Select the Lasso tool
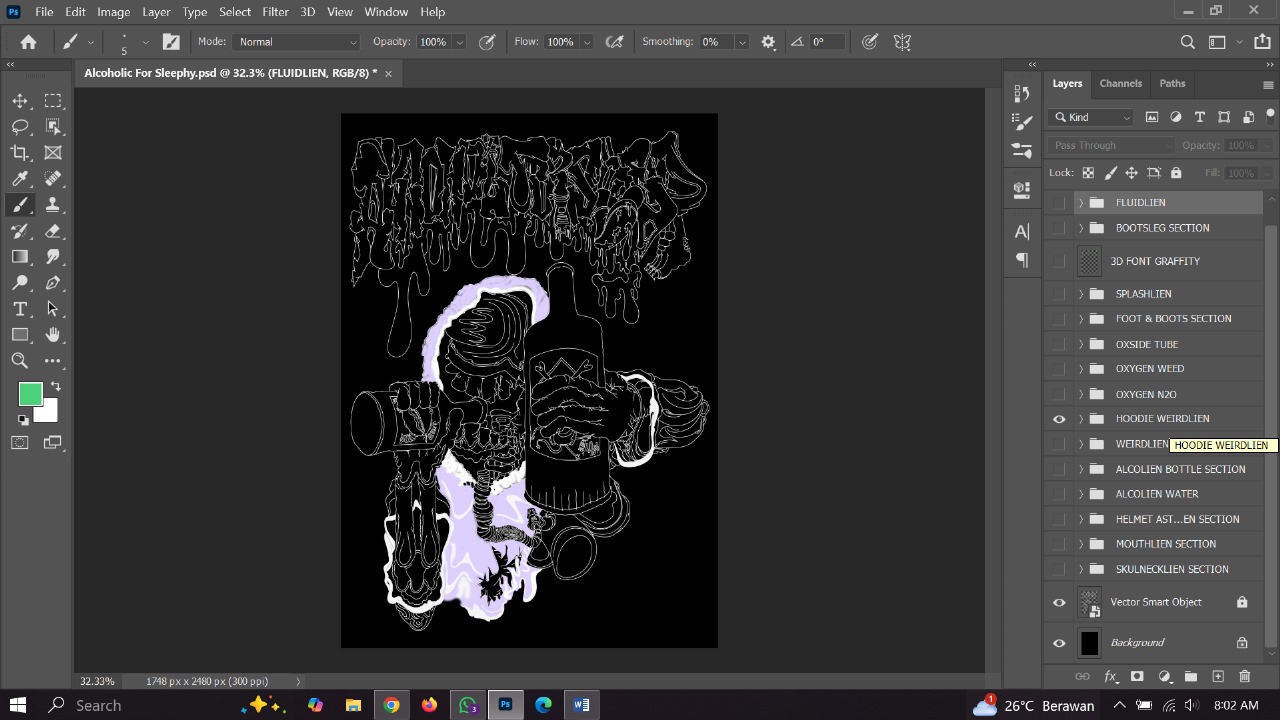 tap(20, 127)
